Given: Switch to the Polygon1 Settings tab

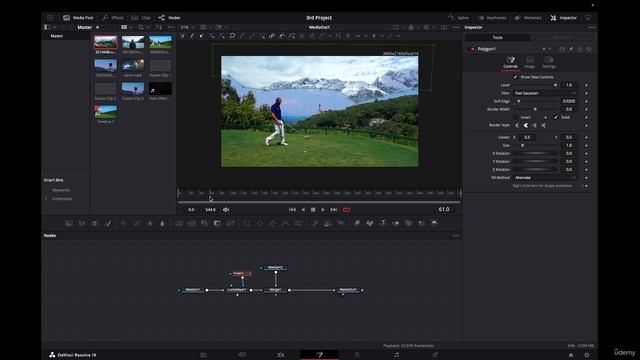Looking at the screenshot, I should (549, 62).
